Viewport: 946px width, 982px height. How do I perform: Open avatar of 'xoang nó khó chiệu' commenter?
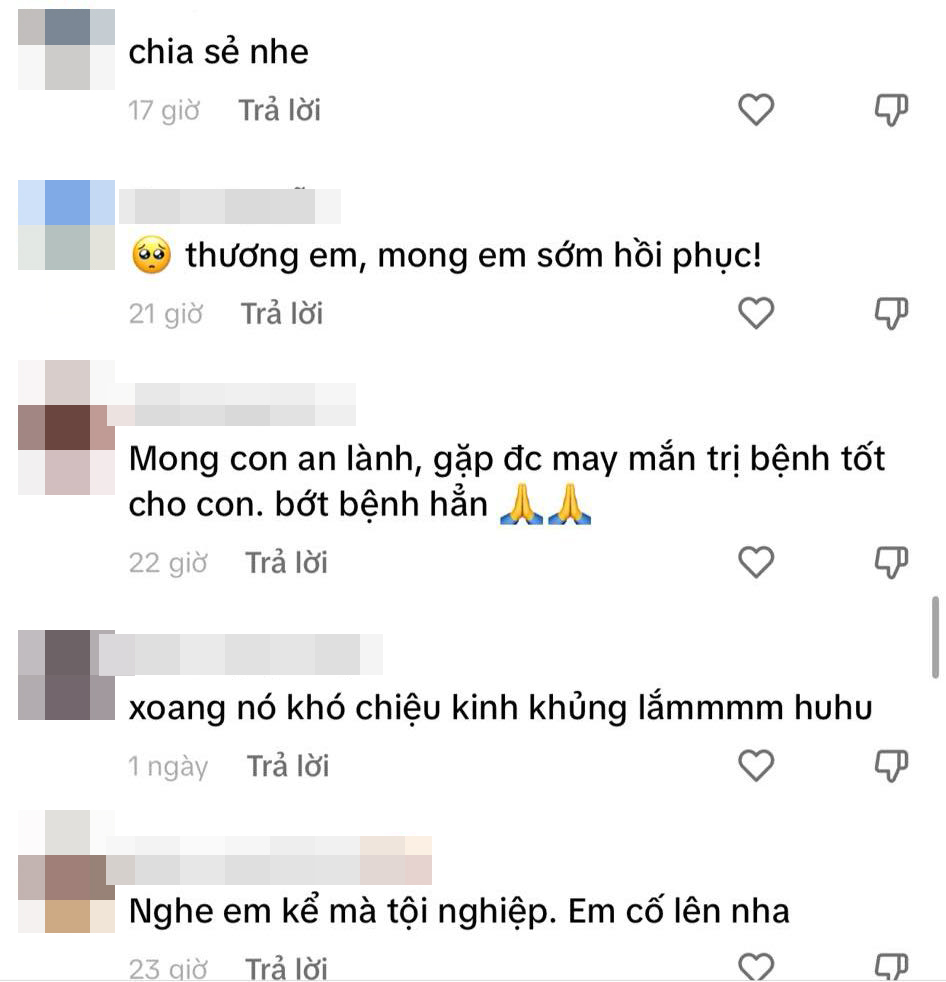click(66, 674)
